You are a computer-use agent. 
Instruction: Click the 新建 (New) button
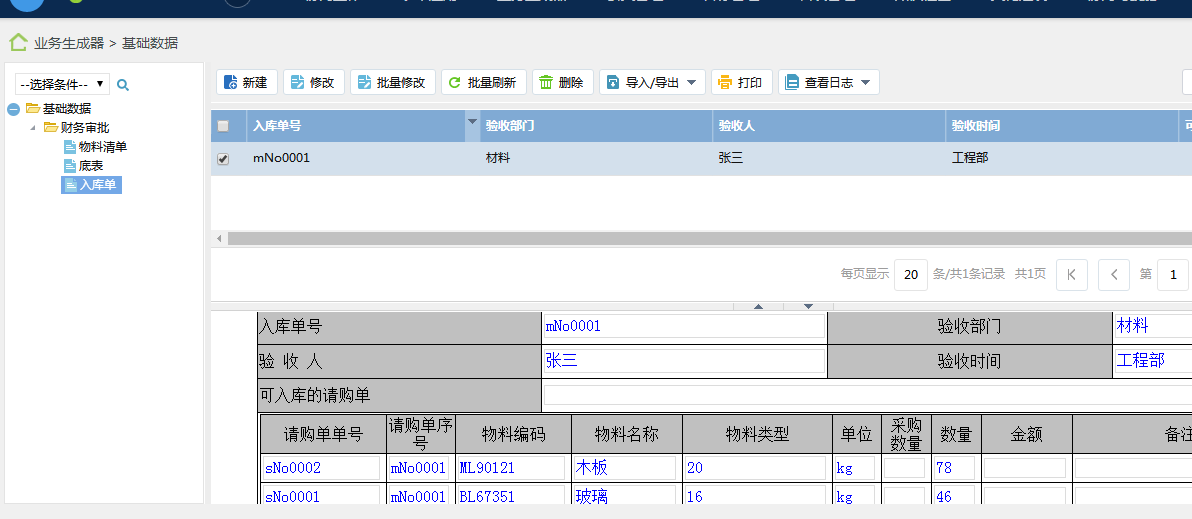coord(246,83)
